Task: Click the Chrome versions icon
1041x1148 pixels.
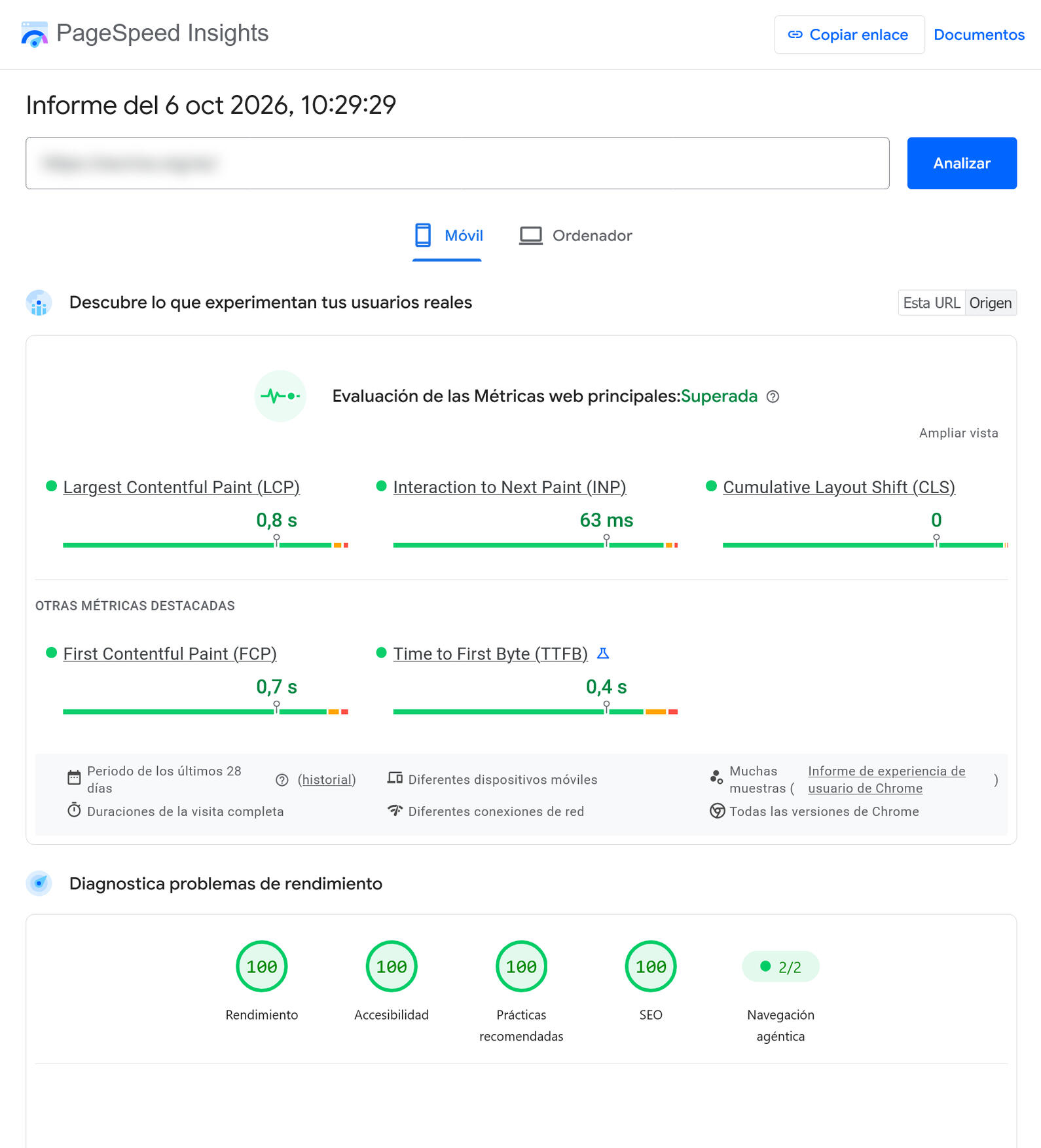Action: coord(718,811)
